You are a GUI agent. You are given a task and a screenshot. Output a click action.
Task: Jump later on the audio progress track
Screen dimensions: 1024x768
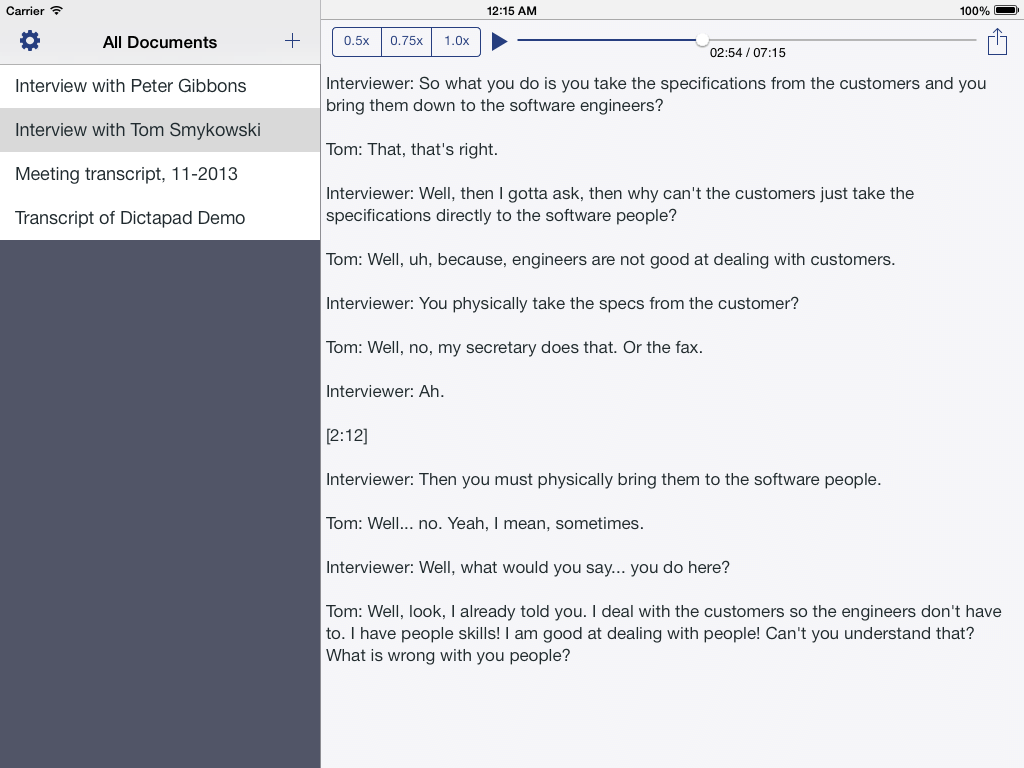[x=842, y=40]
